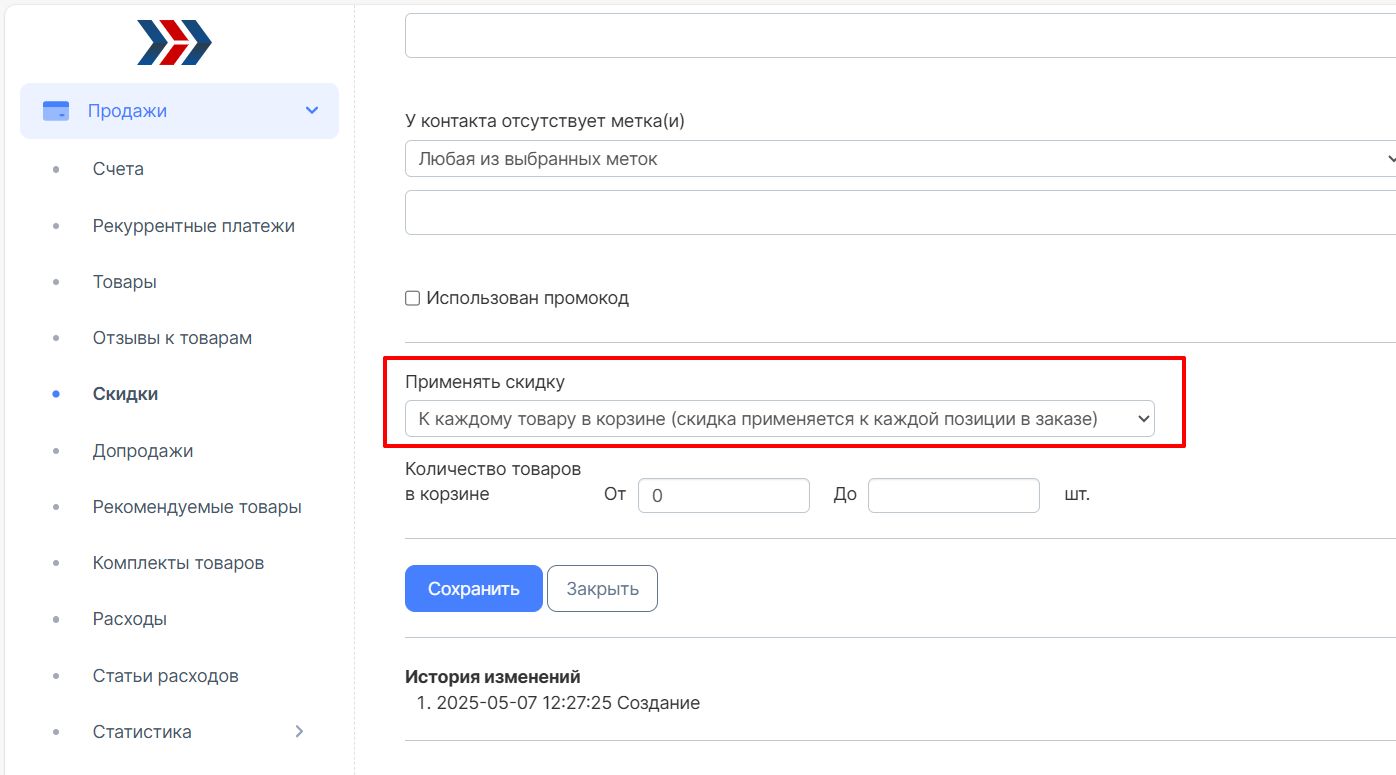Enable the Использован промокод checkbox

[x=412, y=298]
